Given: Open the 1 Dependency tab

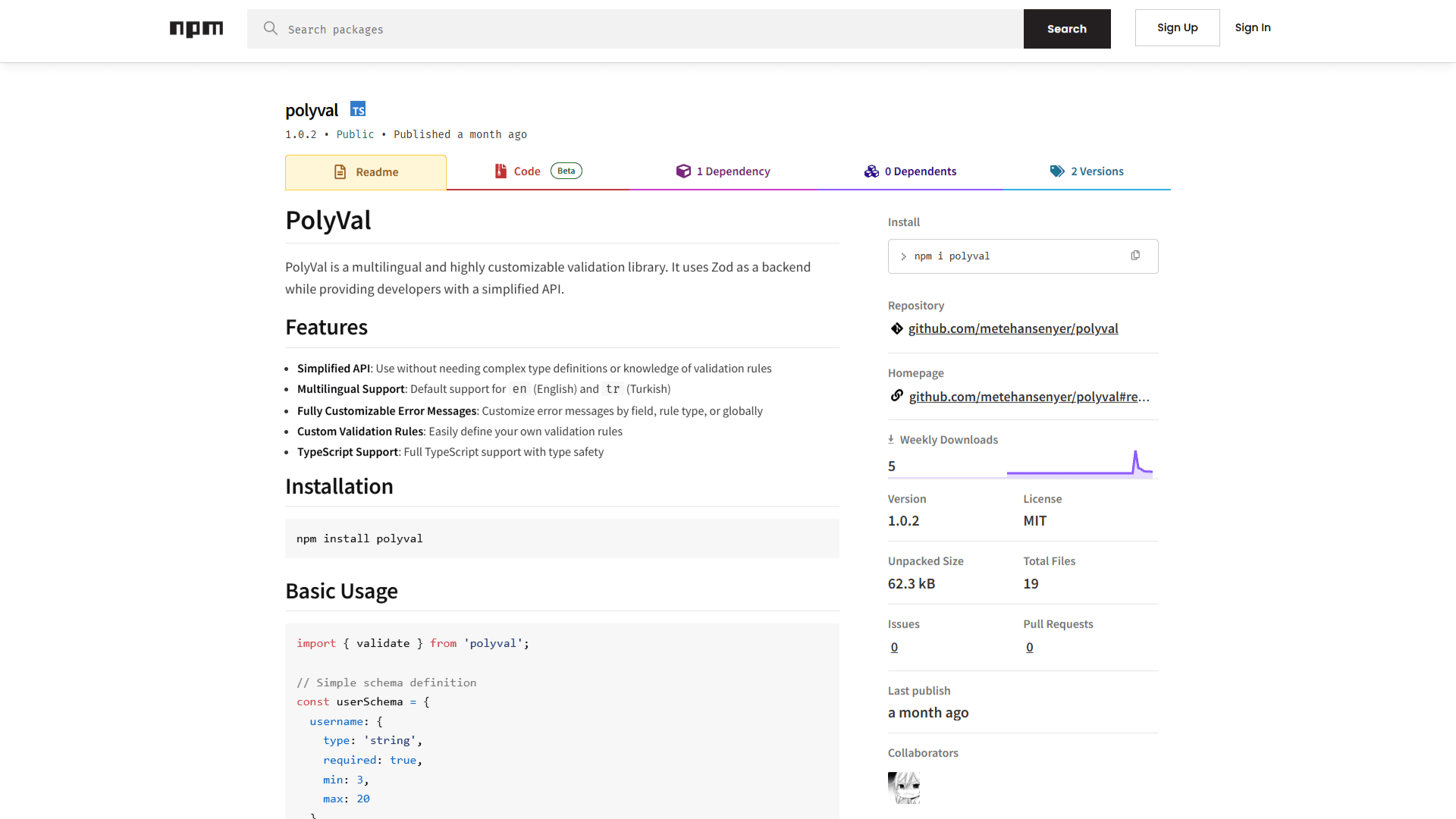Looking at the screenshot, I should coord(723,171).
